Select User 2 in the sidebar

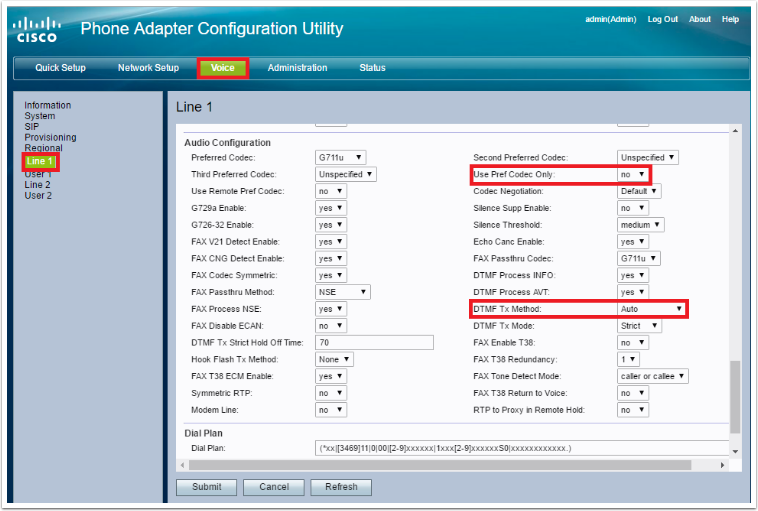pos(38,195)
